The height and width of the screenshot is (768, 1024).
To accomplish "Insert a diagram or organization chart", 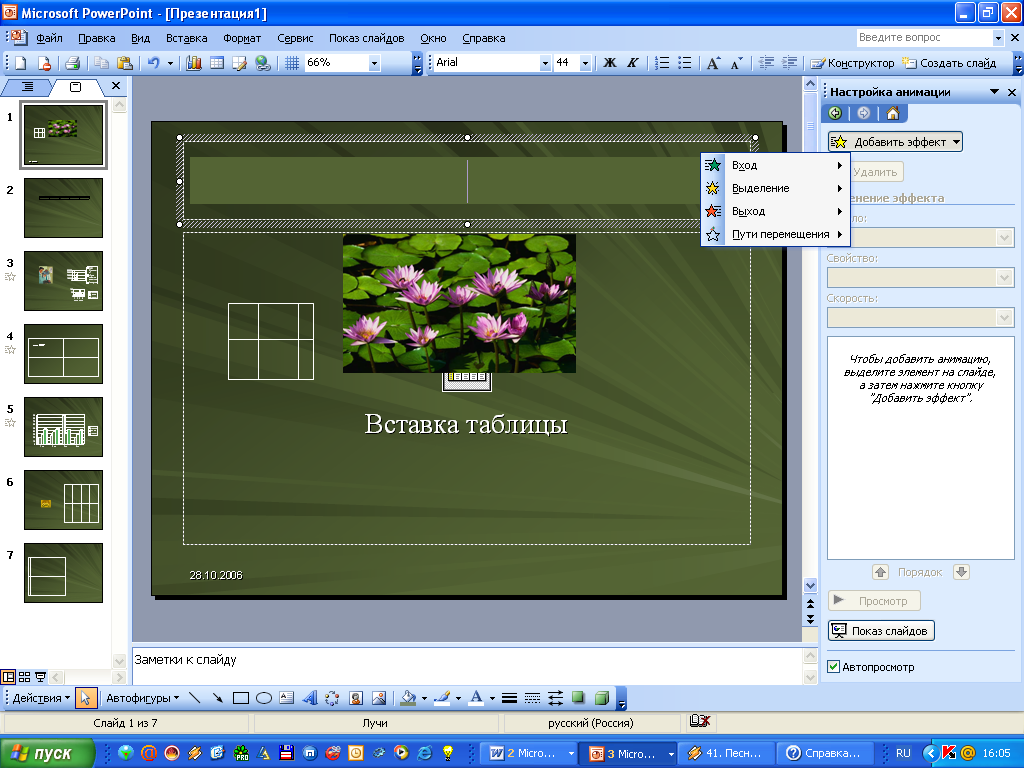I will (x=332, y=698).
